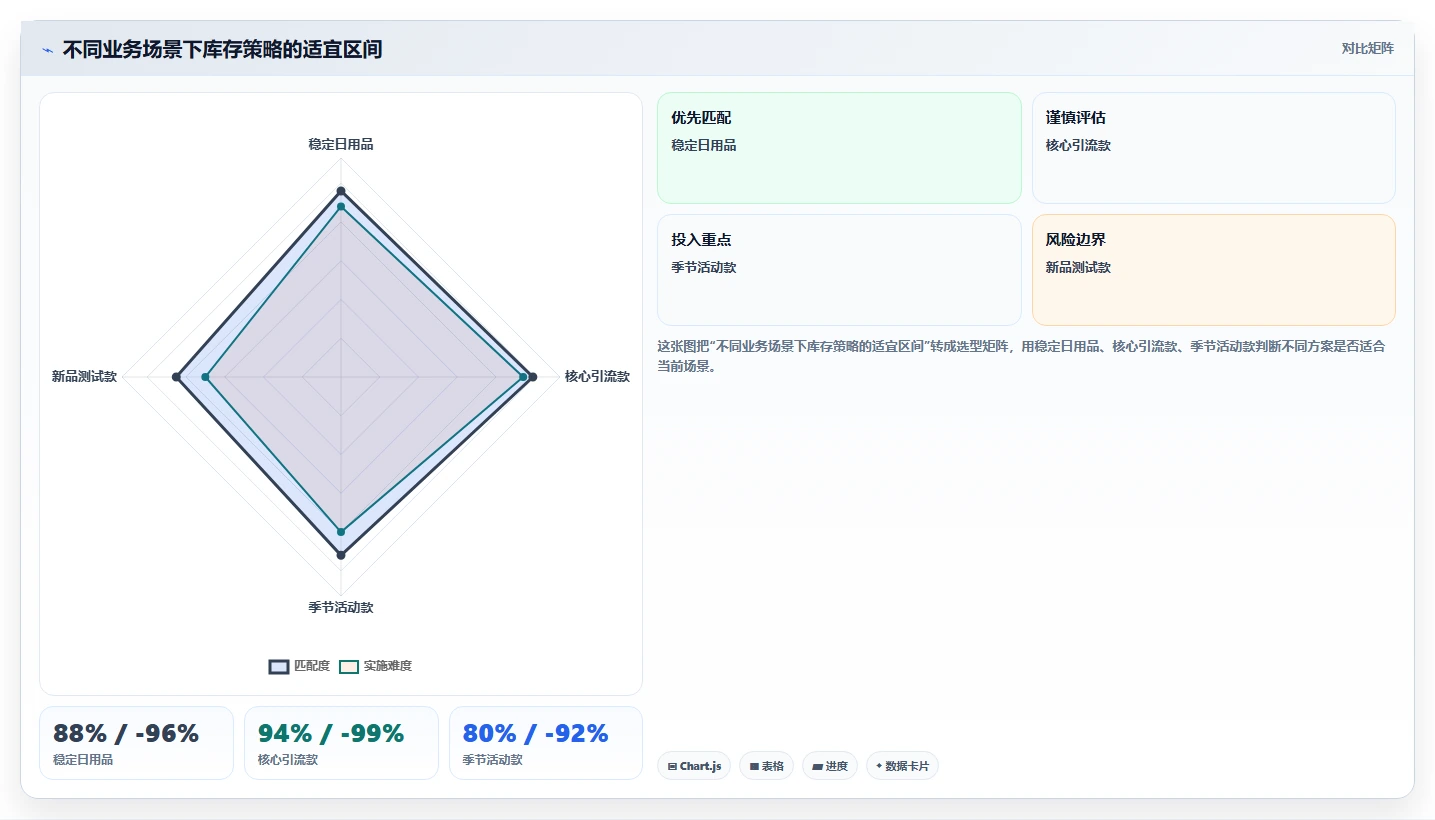The height and width of the screenshot is (820, 1435).
Task: Click the 80% / -92% stat card
Action: [x=546, y=743]
